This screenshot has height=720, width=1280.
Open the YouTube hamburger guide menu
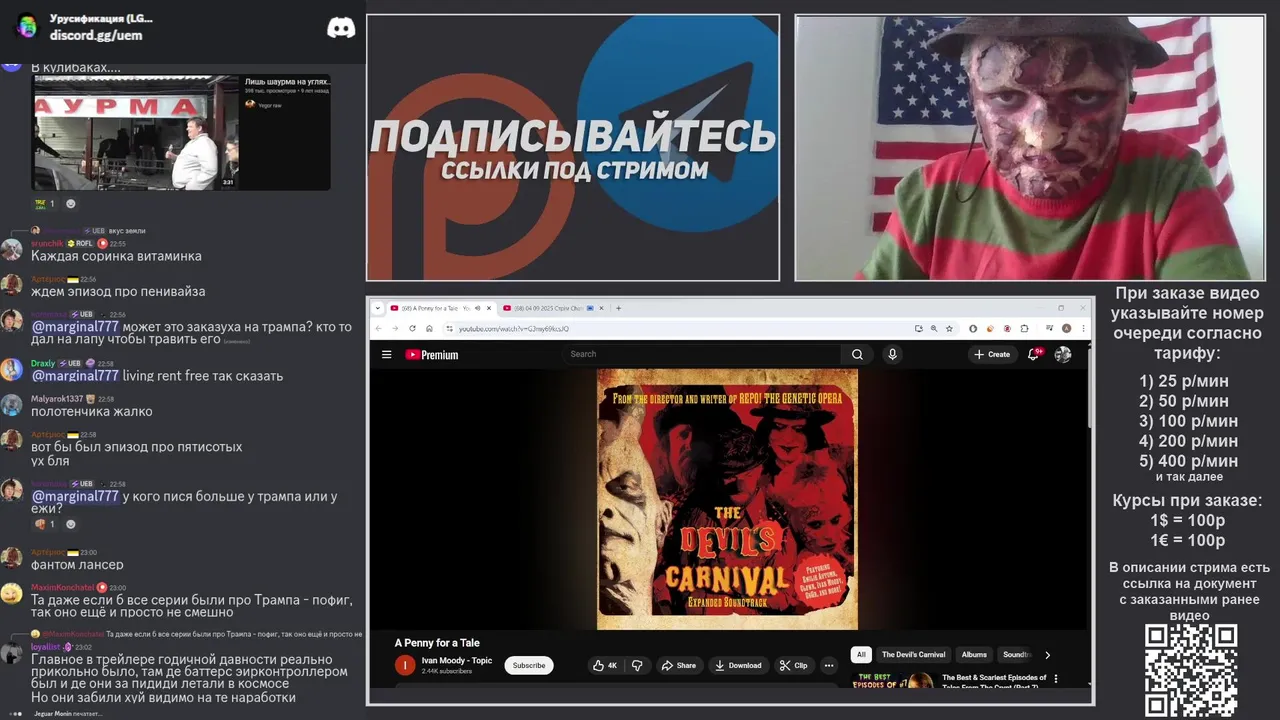coord(386,354)
